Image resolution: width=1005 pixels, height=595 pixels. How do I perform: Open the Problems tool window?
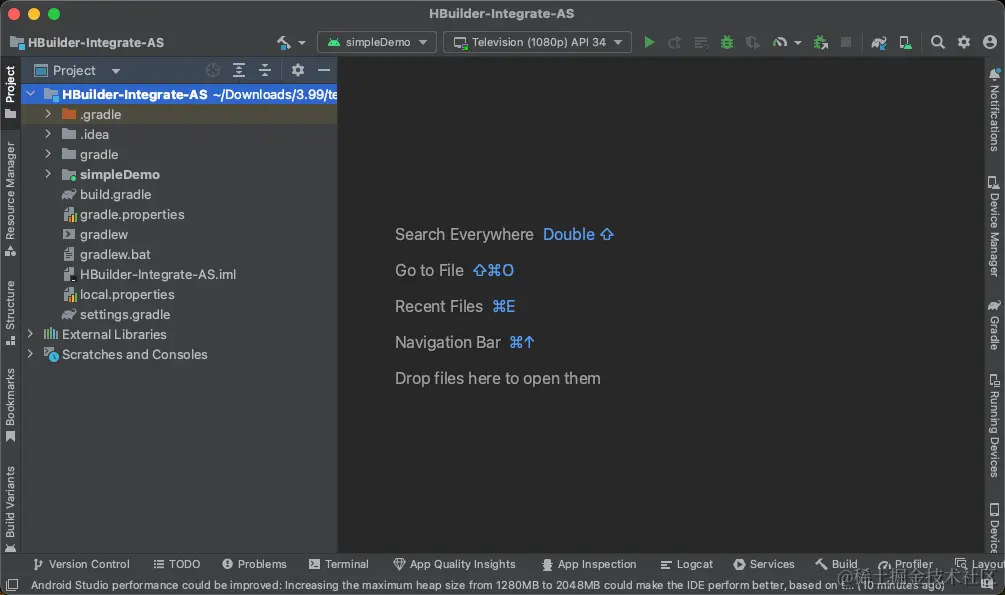point(254,564)
